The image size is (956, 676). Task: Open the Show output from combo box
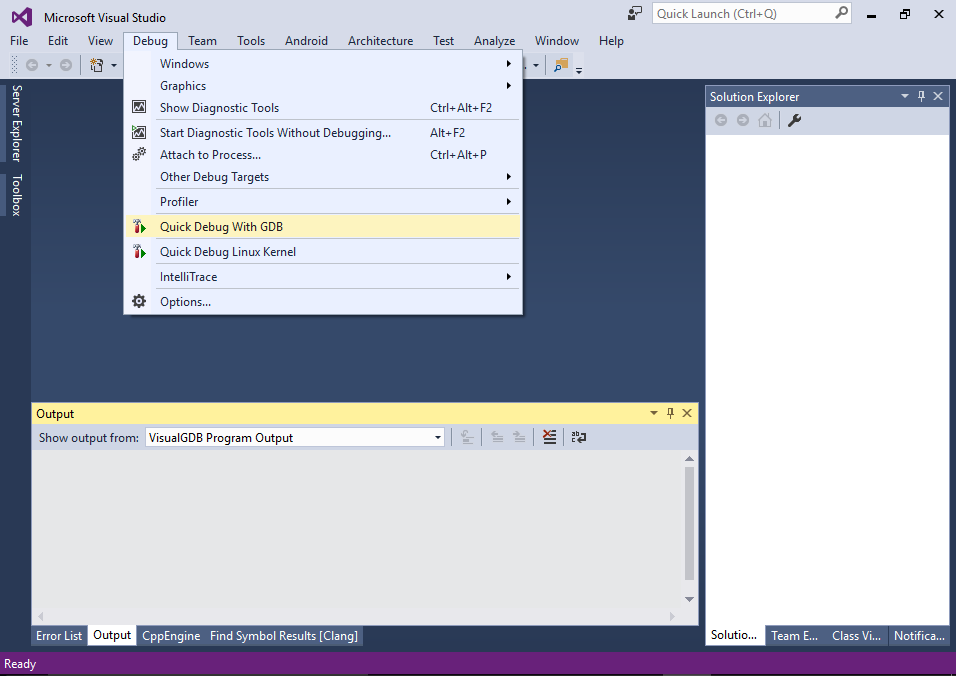click(x=294, y=438)
